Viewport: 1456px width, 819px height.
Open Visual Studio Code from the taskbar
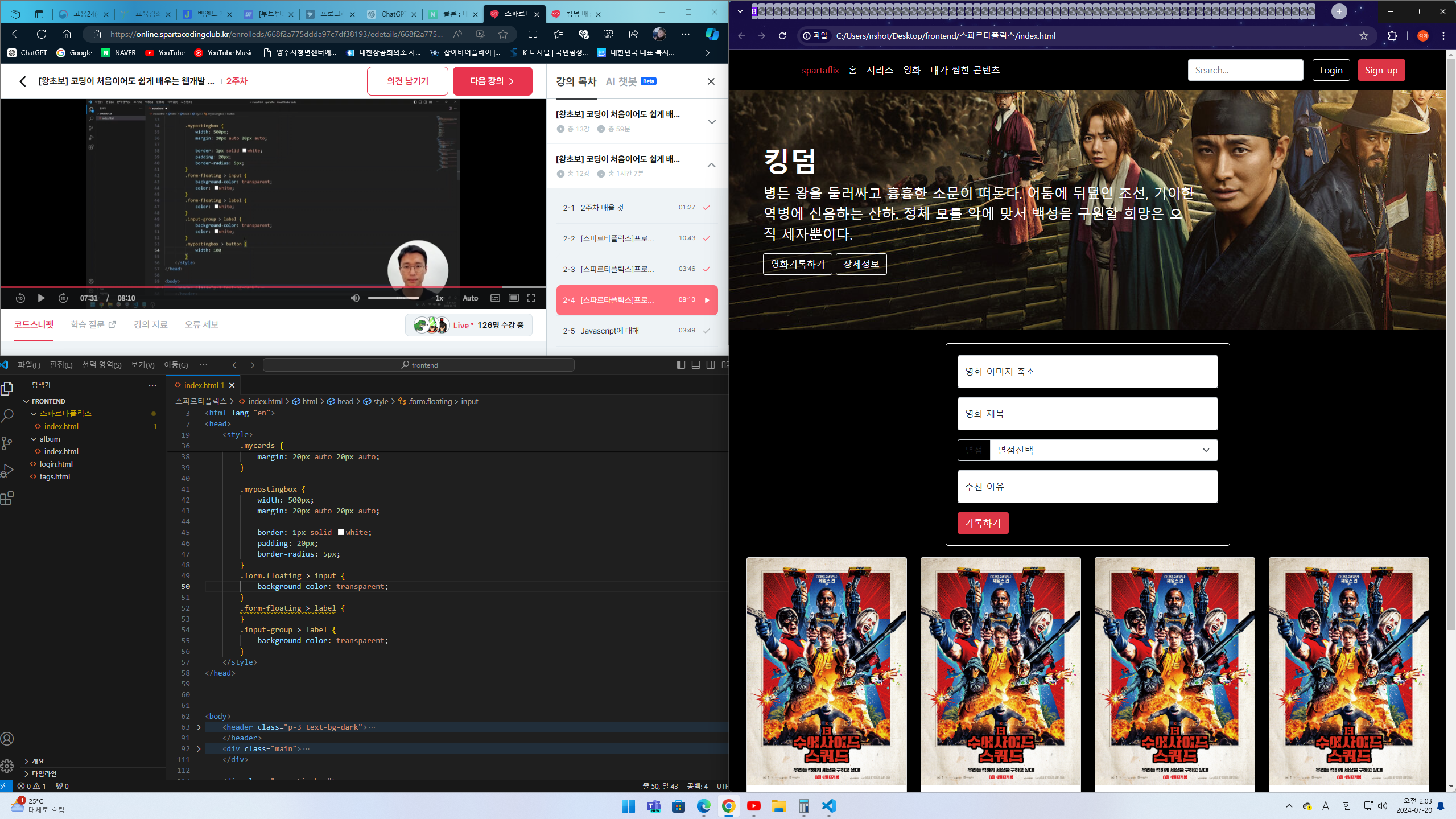pos(829,806)
